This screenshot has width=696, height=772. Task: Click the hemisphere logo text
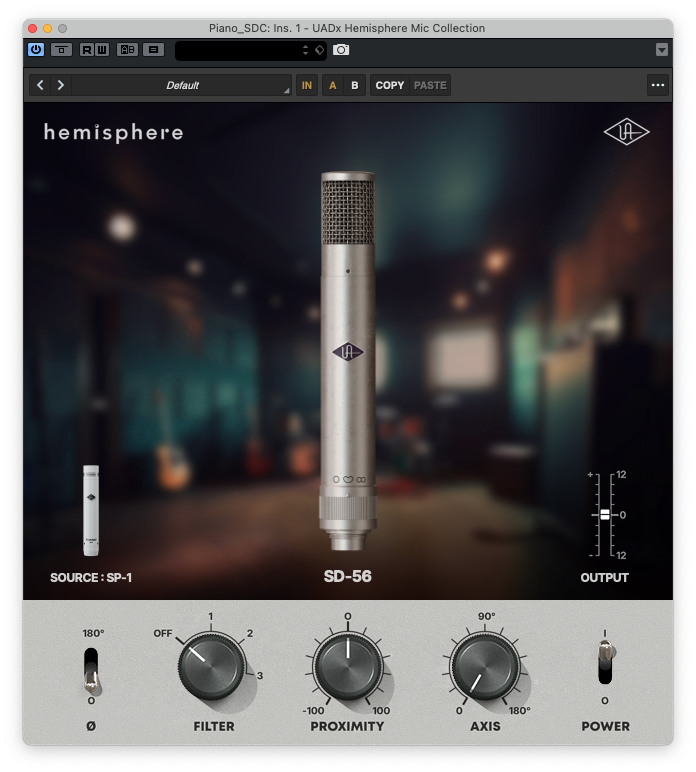click(114, 132)
